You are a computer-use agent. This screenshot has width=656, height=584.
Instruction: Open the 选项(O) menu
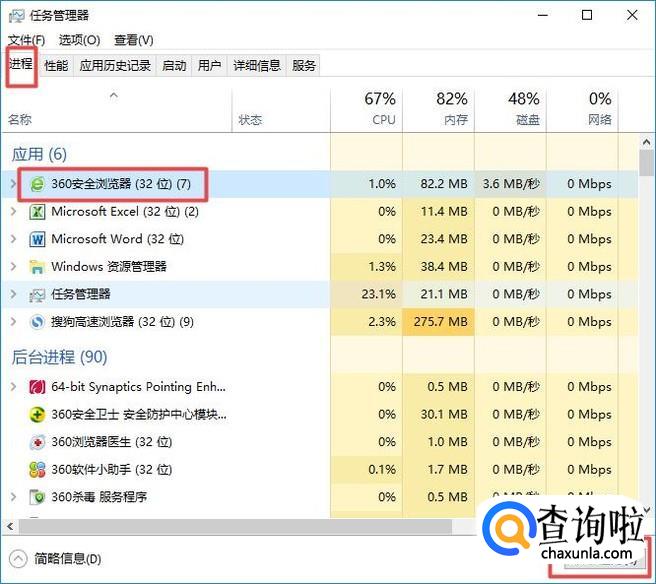pos(79,40)
